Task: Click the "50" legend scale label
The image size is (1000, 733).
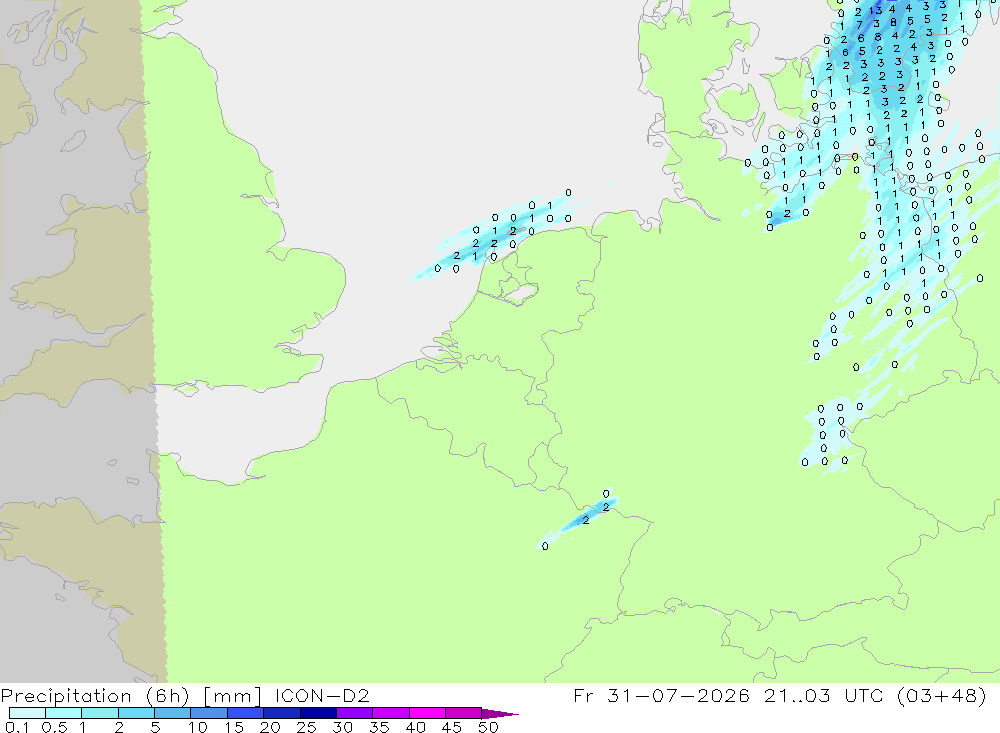Action: point(488,727)
